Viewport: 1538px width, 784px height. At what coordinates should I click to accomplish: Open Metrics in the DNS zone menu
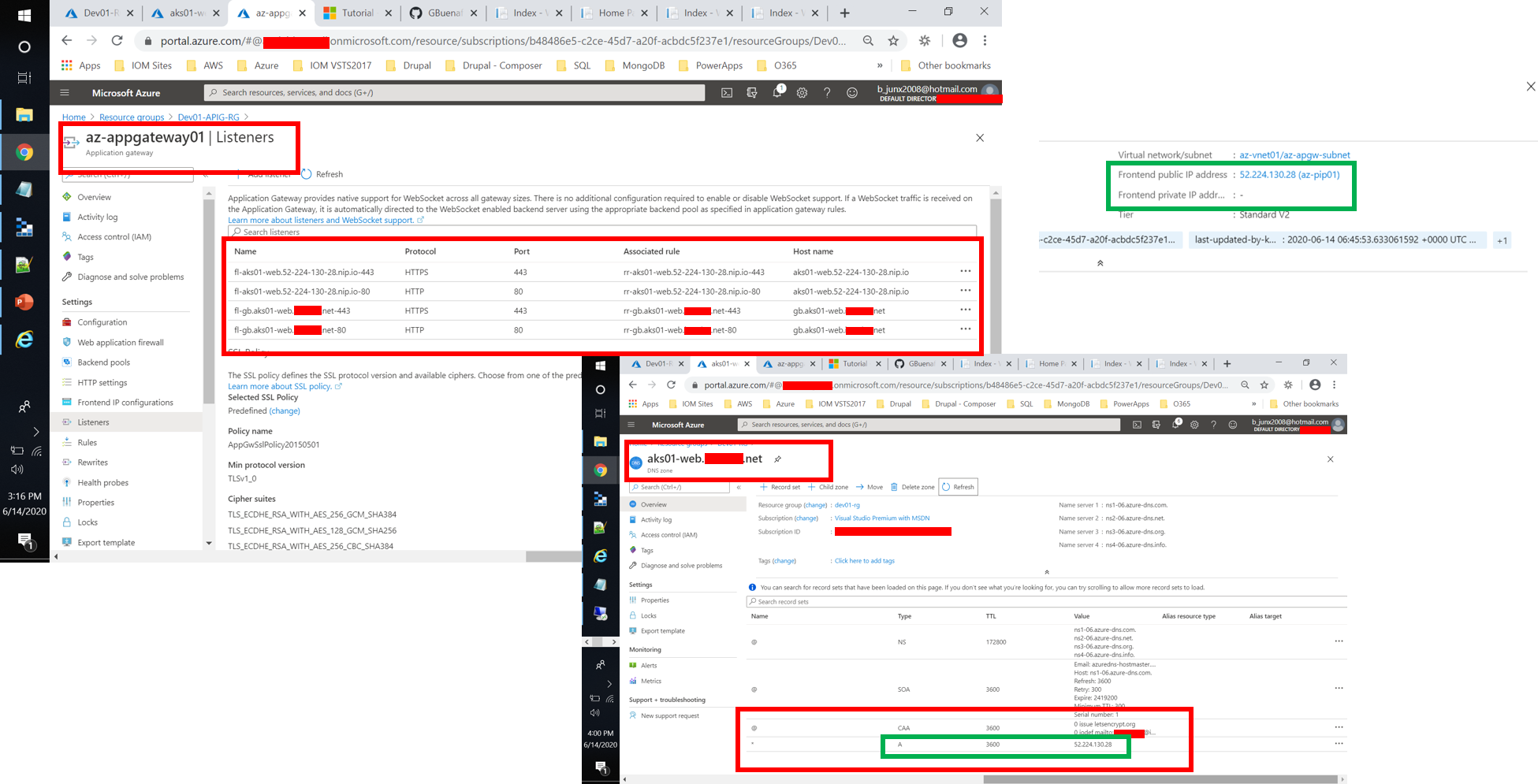point(650,681)
